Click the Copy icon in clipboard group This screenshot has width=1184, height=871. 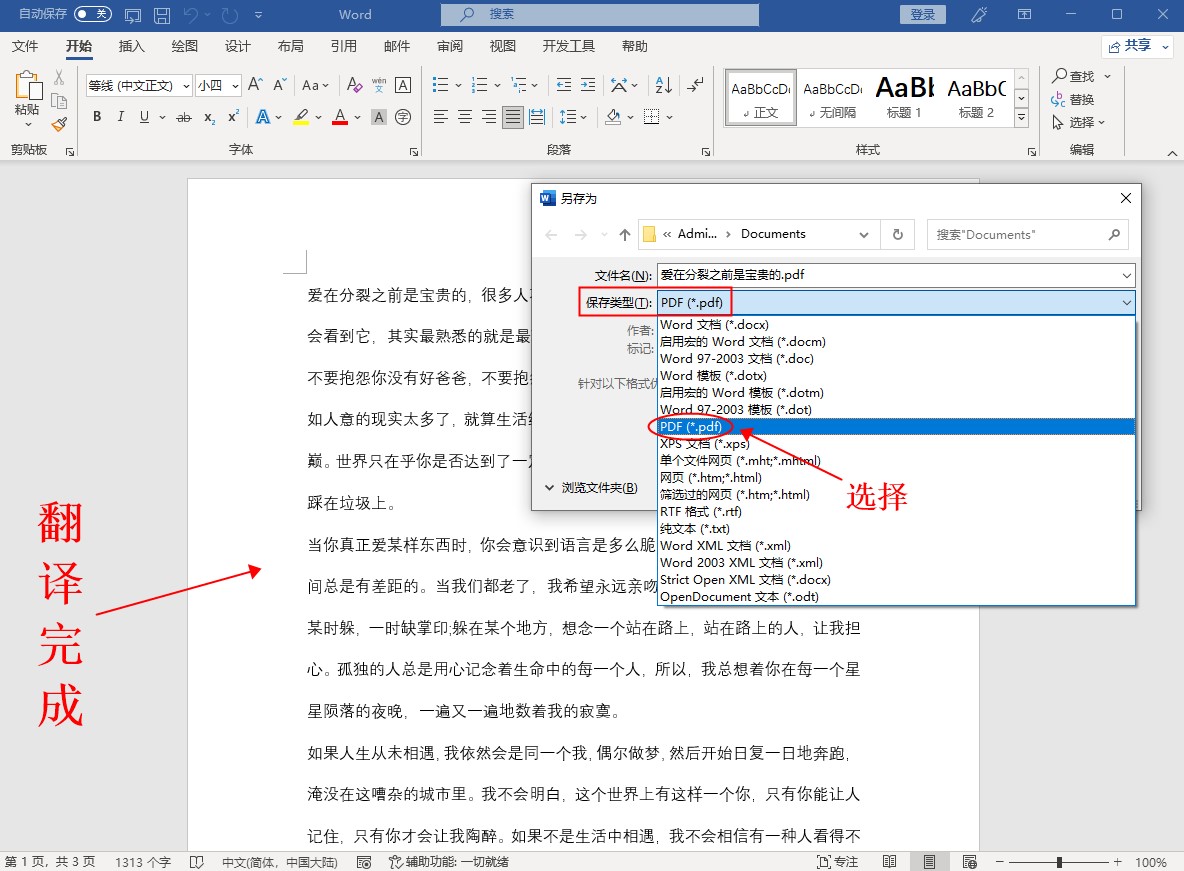pyautogui.click(x=59, y=101)
